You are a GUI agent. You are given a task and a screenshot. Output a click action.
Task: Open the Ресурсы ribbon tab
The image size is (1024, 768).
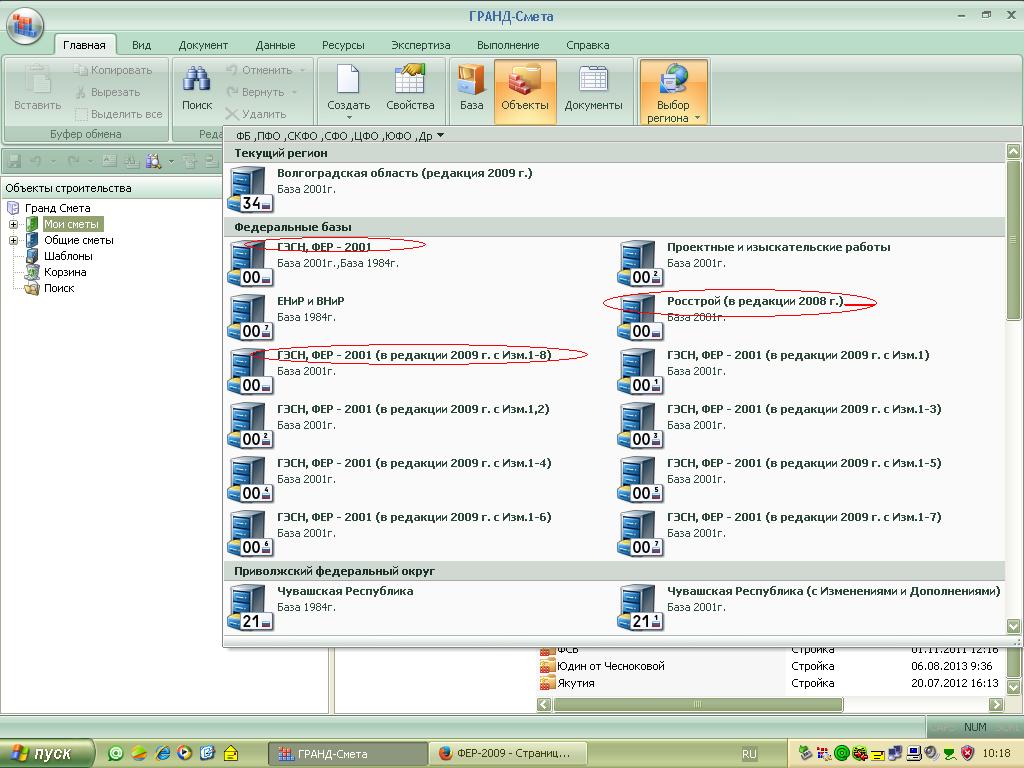343,45
